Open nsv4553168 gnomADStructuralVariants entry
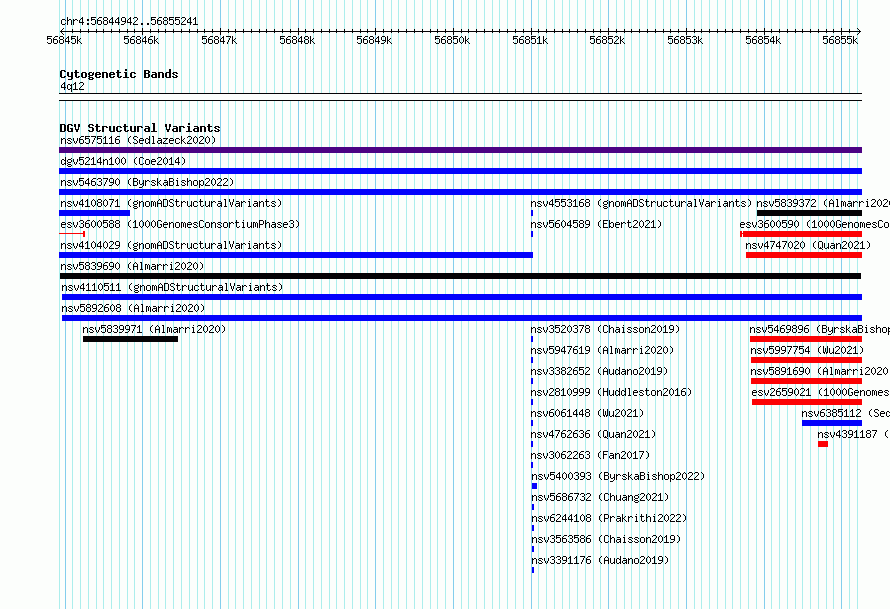890x609 pixels. pyautogui.click(x=641, y=203)
